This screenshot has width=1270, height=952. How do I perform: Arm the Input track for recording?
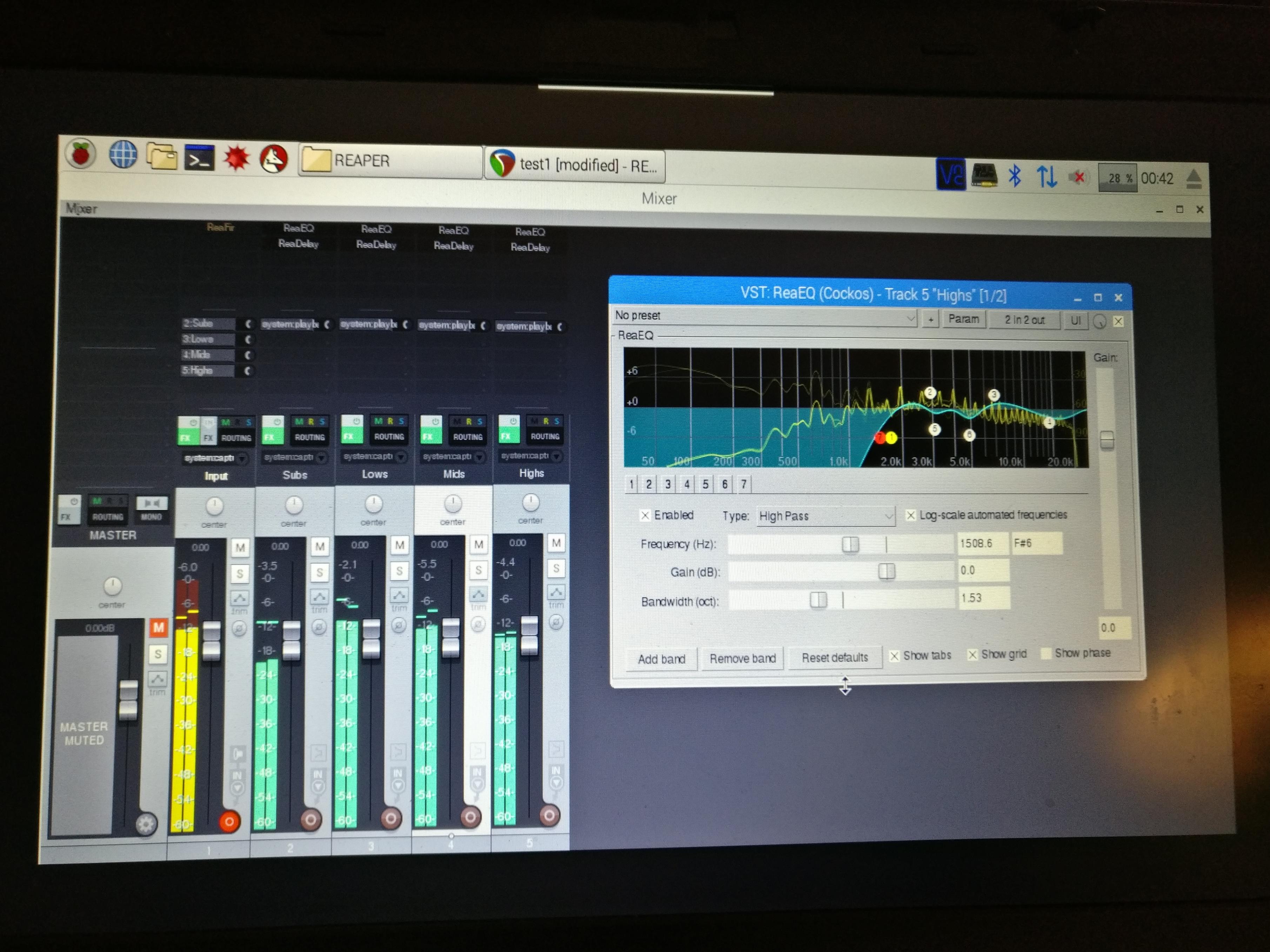(x=229, y=821)
